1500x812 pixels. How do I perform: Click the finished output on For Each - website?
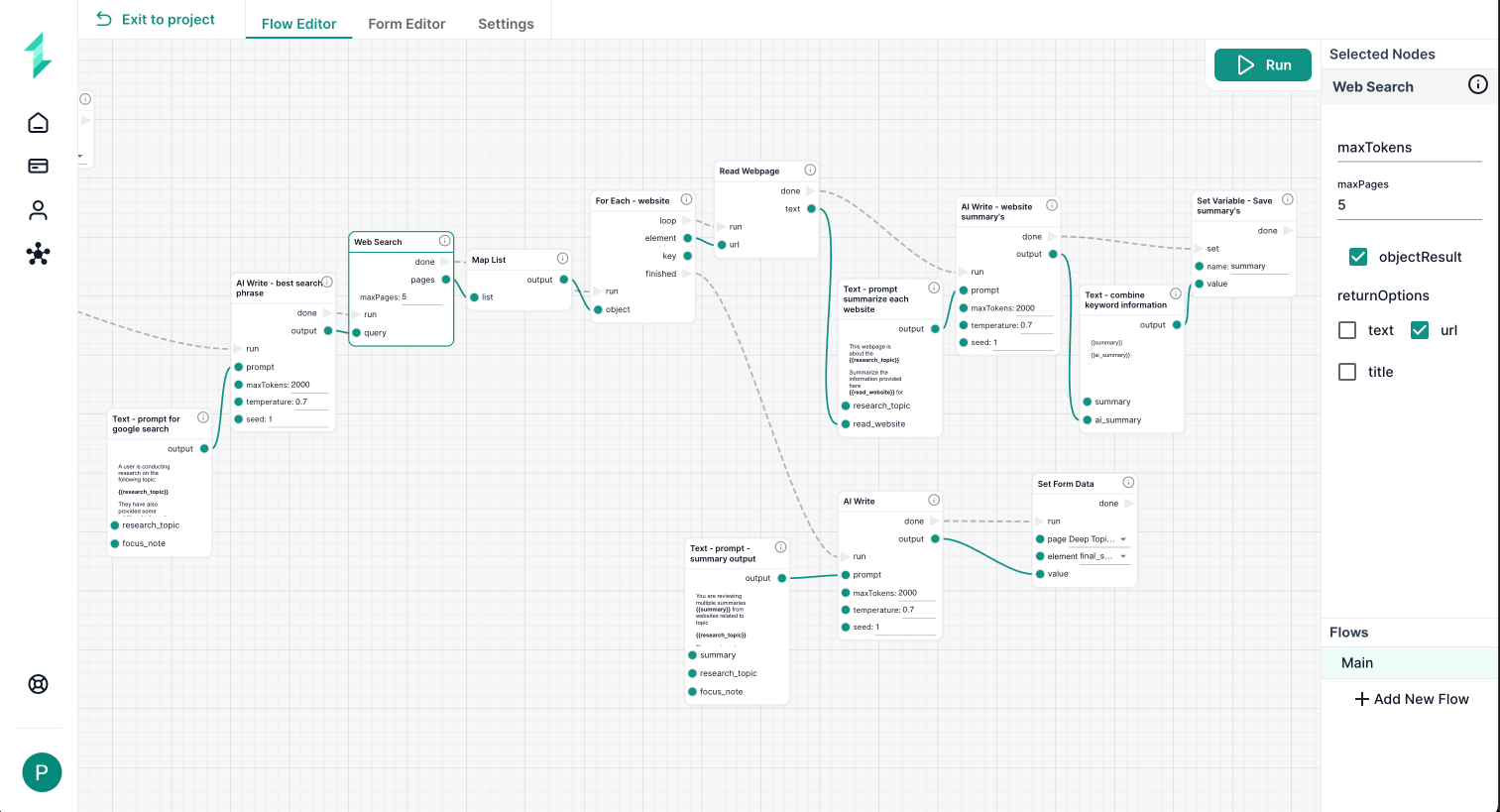(x=688, y=274)
